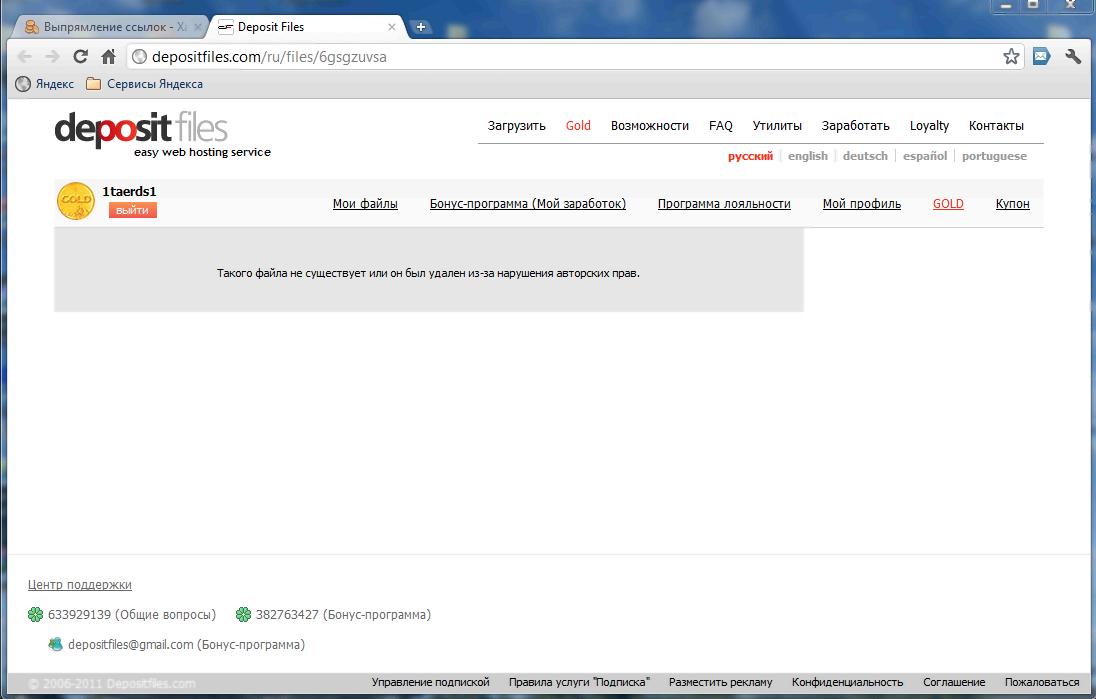The height and width of the screenshot is (699, 1096).
Task: Click the file-not-found message text
Action: pos(428,273)
